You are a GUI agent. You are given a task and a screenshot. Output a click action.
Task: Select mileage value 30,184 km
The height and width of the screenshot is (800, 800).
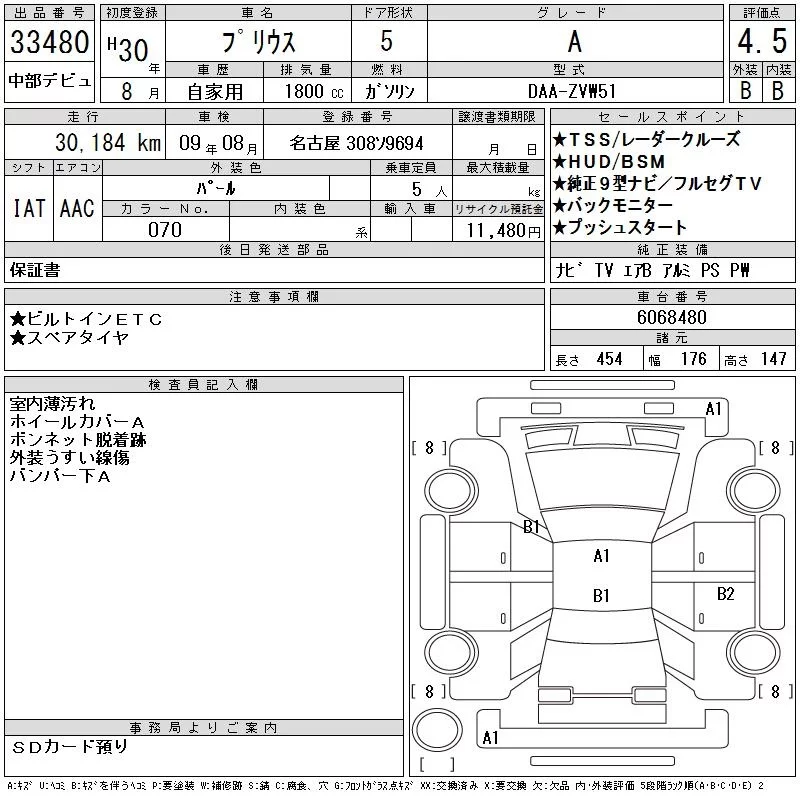[x=108, y=142]
